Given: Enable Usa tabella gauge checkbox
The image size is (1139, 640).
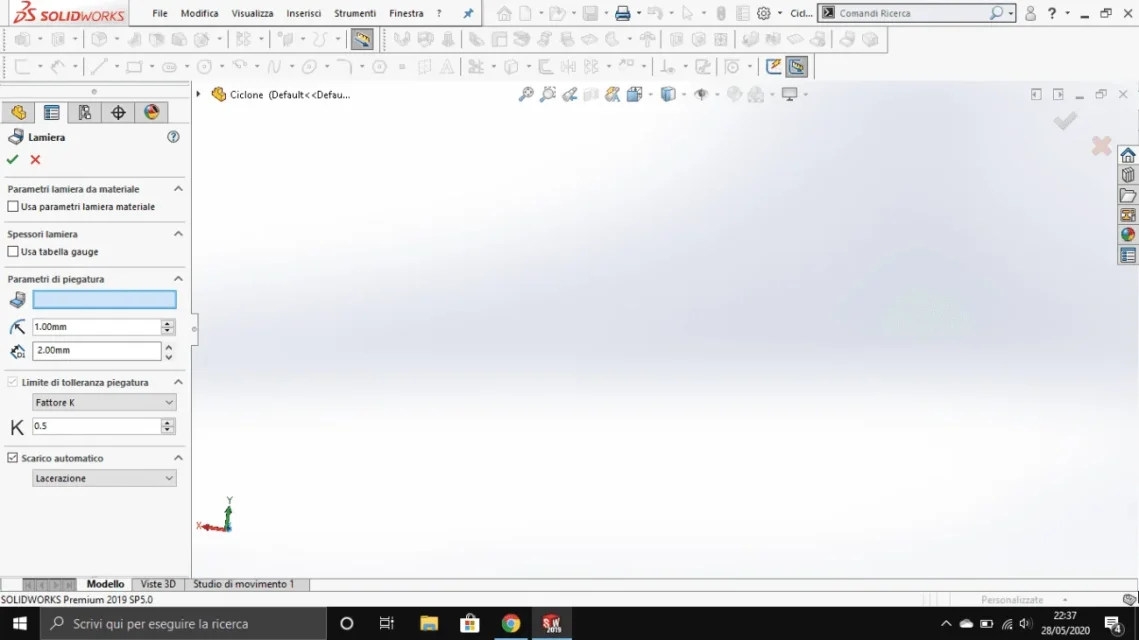Looking at the screenshot, I should point(13,251).
